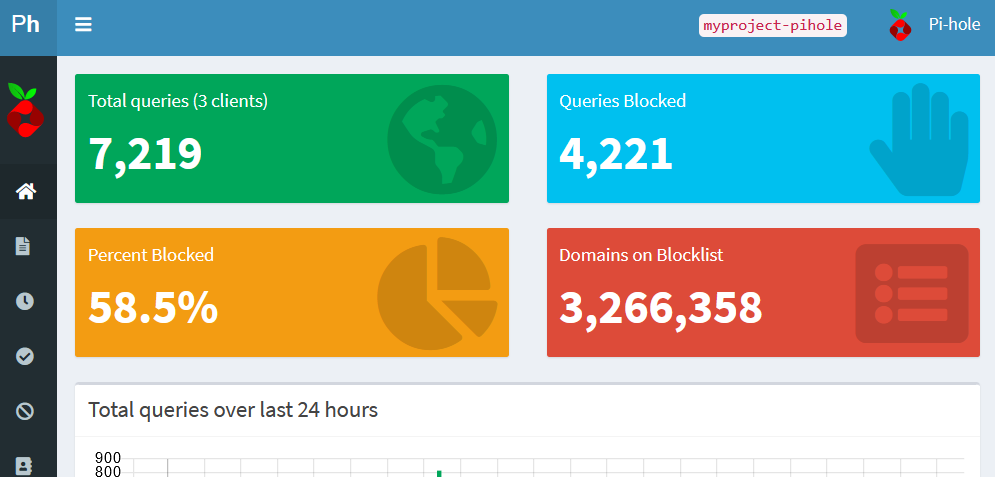Click the 4,221 queries blocked value

tap(616, 154)
